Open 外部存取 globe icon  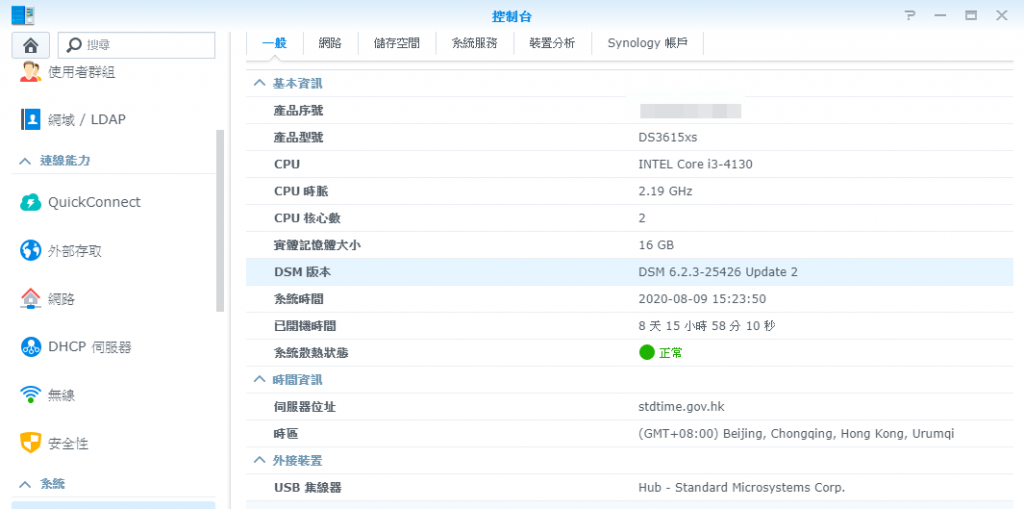tap(31, 251)
